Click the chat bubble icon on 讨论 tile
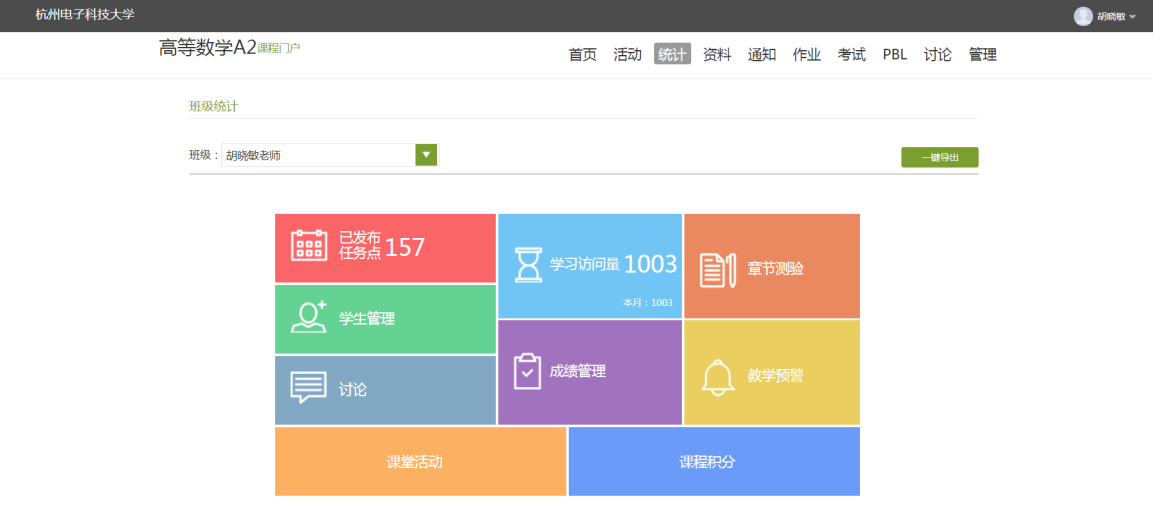Screen dimensions: 1153x531 click(308, 388)
